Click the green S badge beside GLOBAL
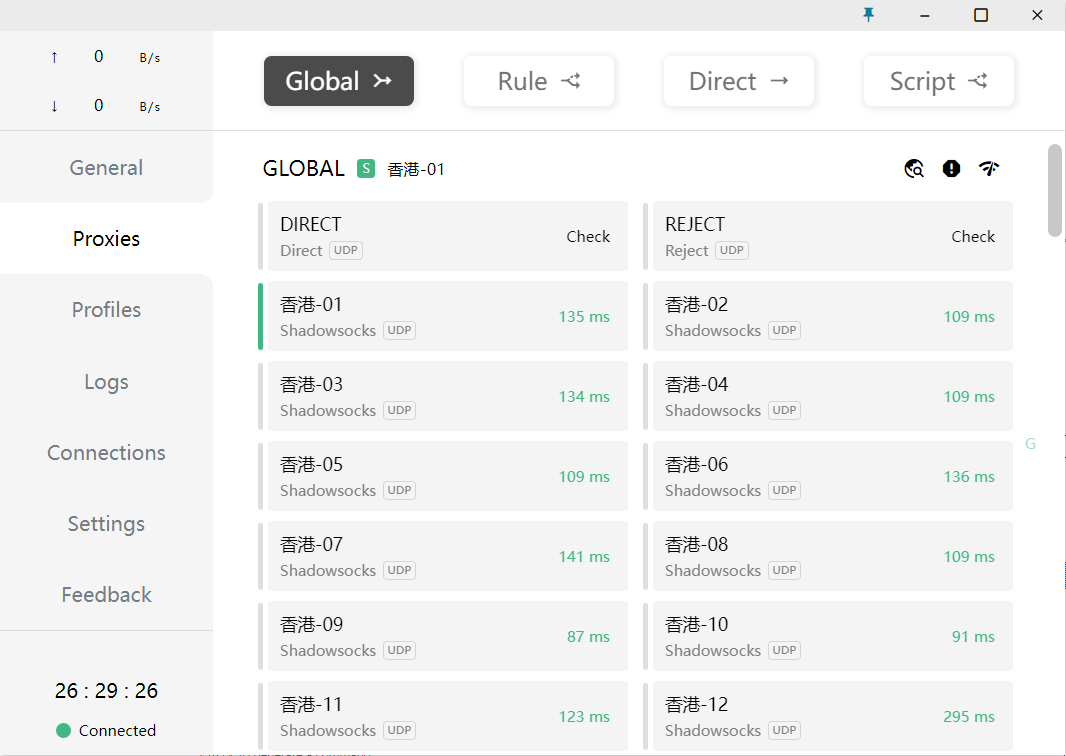 366,168
